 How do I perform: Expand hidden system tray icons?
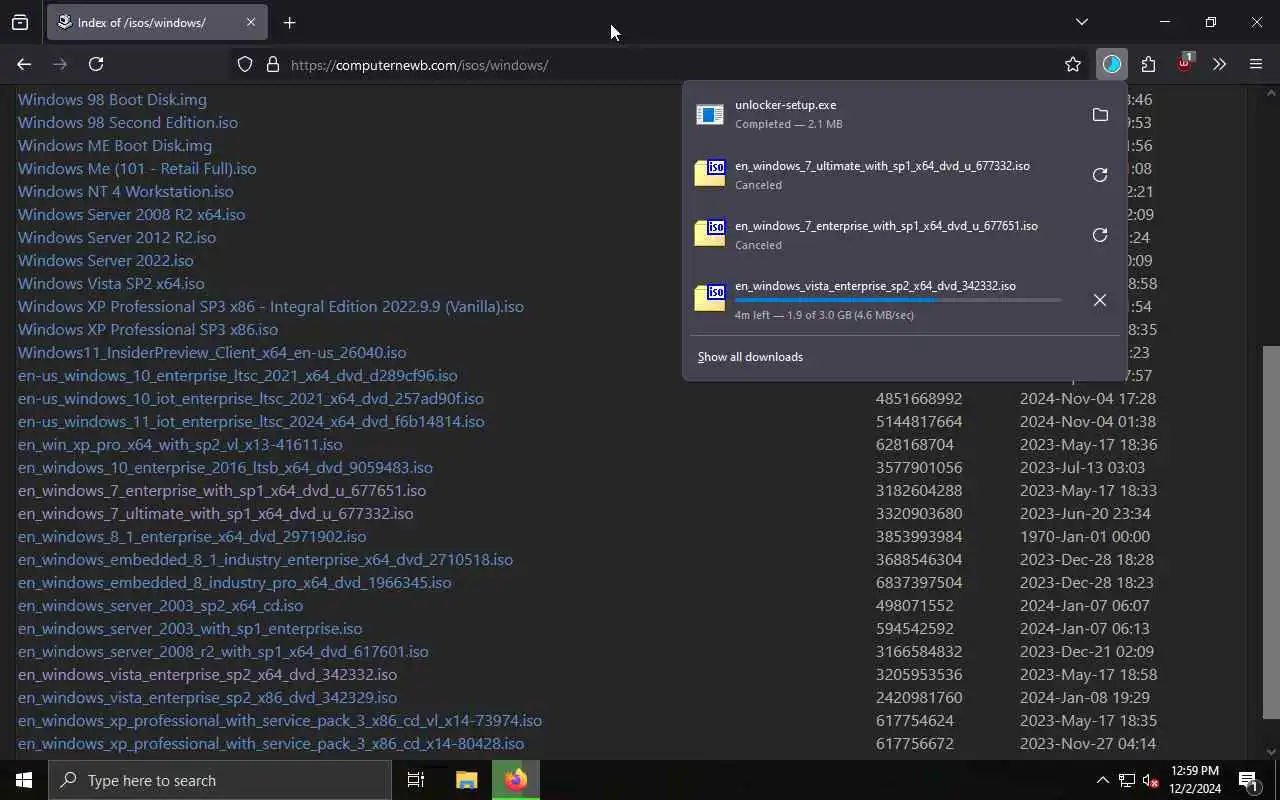click(x=1102, y=780)
